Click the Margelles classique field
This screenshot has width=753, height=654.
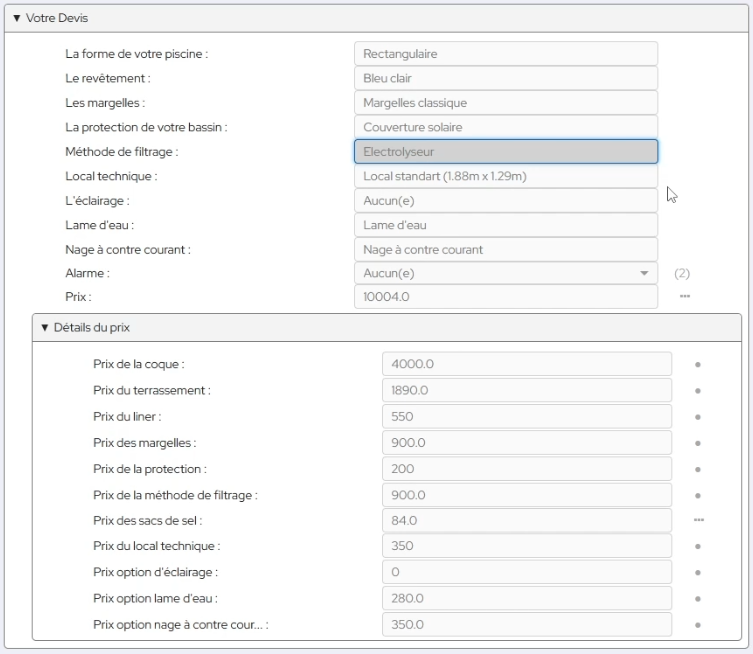pyautogui.click(x=506, y=103)
